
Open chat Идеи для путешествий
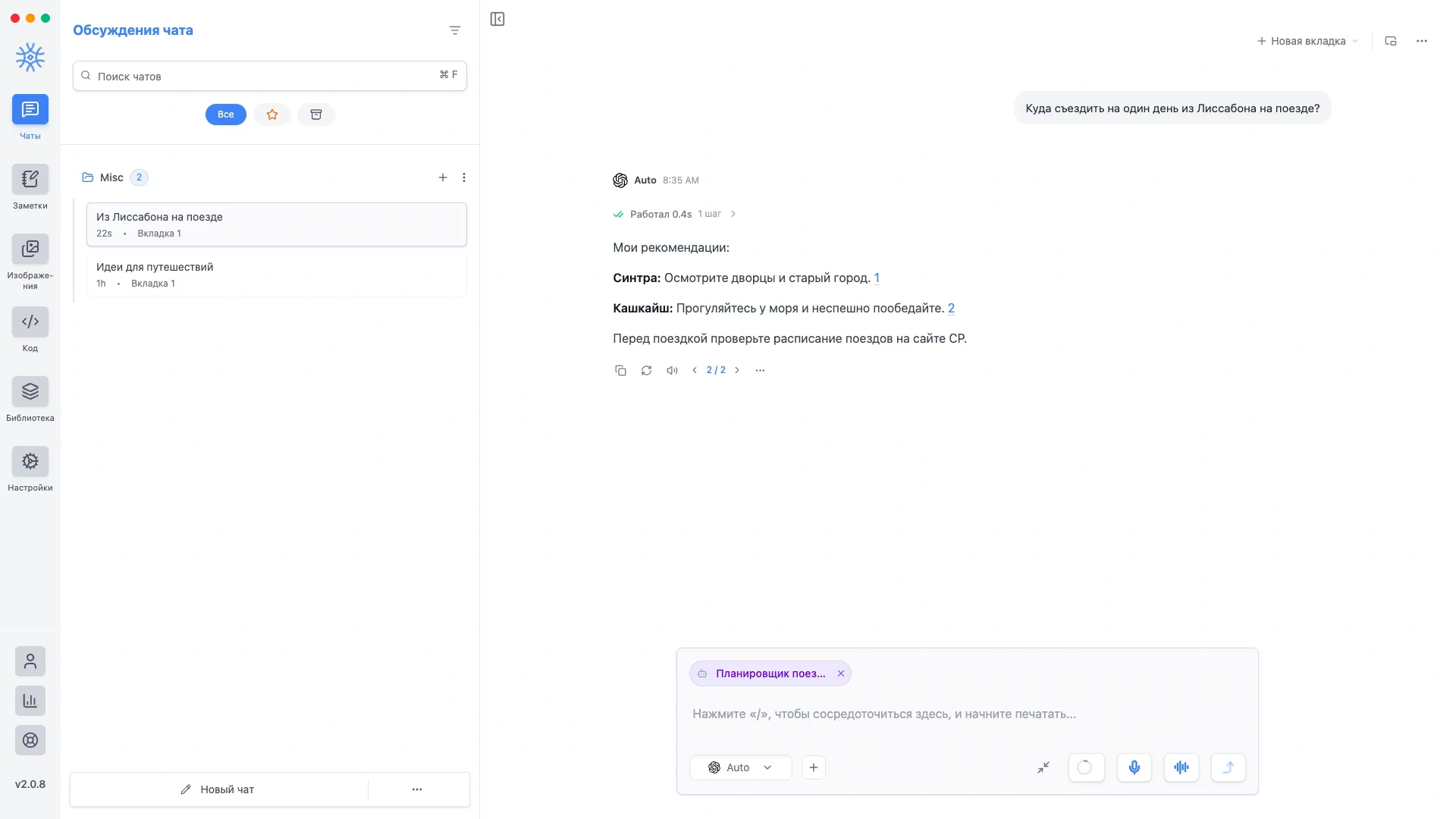(277, 275)
